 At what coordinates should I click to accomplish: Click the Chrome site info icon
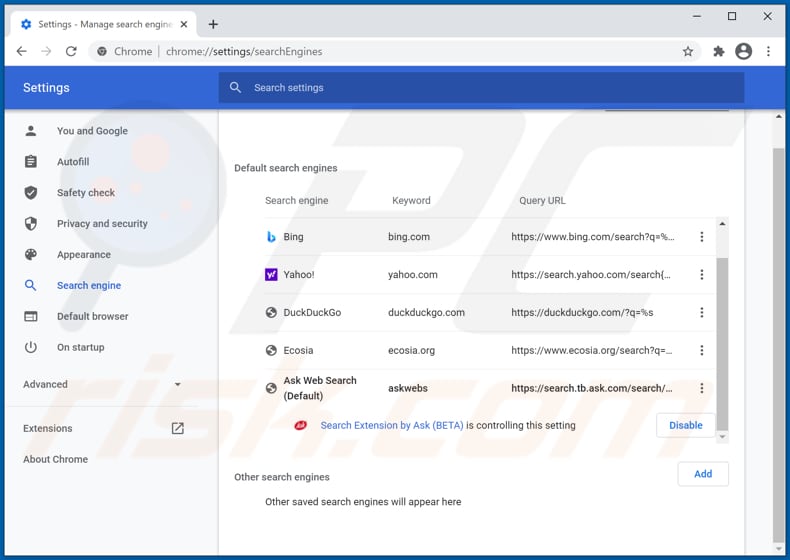(102, 51)
